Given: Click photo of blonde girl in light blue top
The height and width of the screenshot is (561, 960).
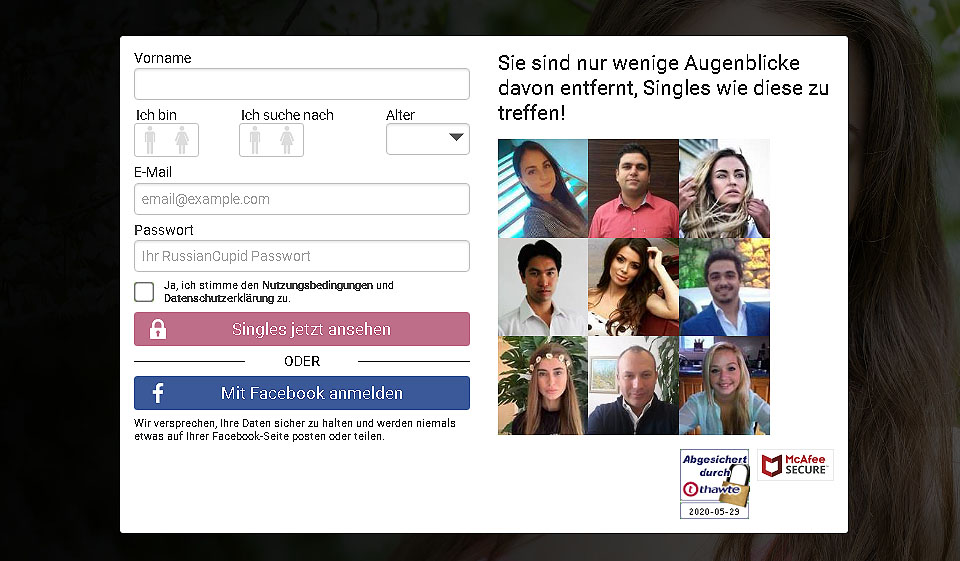Looking at the screenshot, I should [x=724, y=385].
